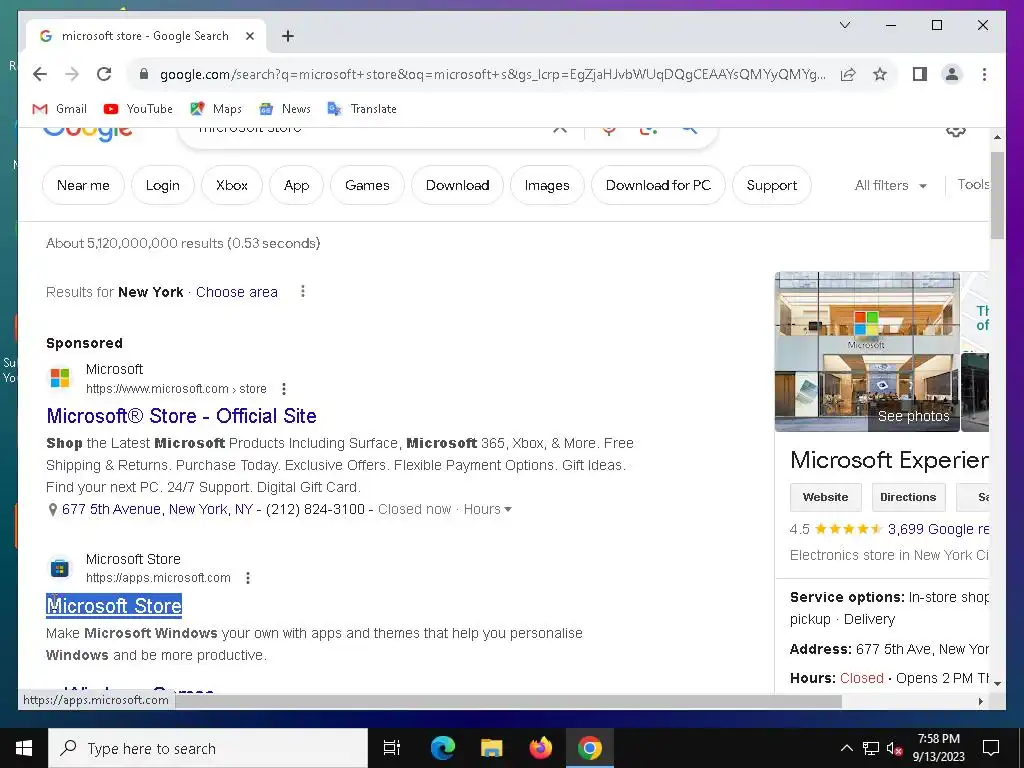The image size is (1024, 768).
Task: Share this page via the share icon
Action: 848,74
